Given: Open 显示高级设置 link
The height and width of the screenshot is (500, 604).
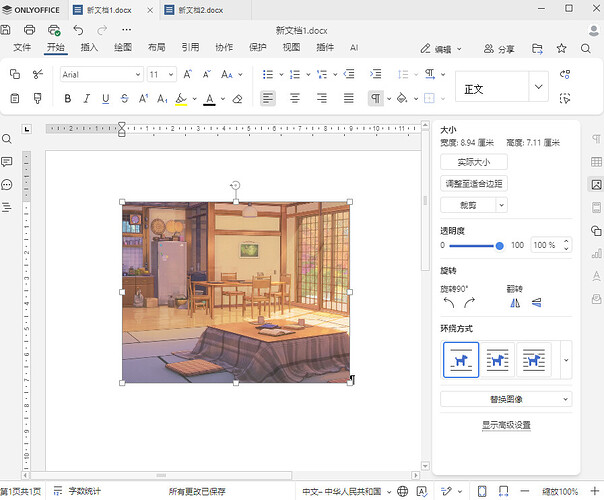Looking at the screenshot, I should pyautogui.click(x=506, y=425).
